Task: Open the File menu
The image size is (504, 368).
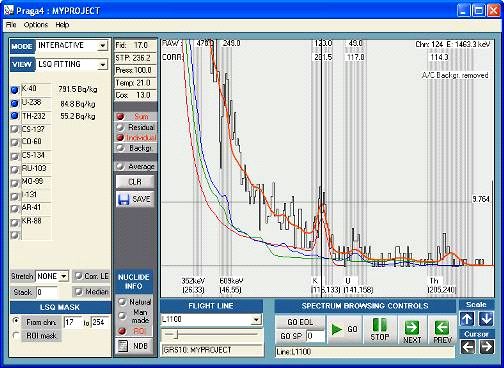Action: (11, 25)
